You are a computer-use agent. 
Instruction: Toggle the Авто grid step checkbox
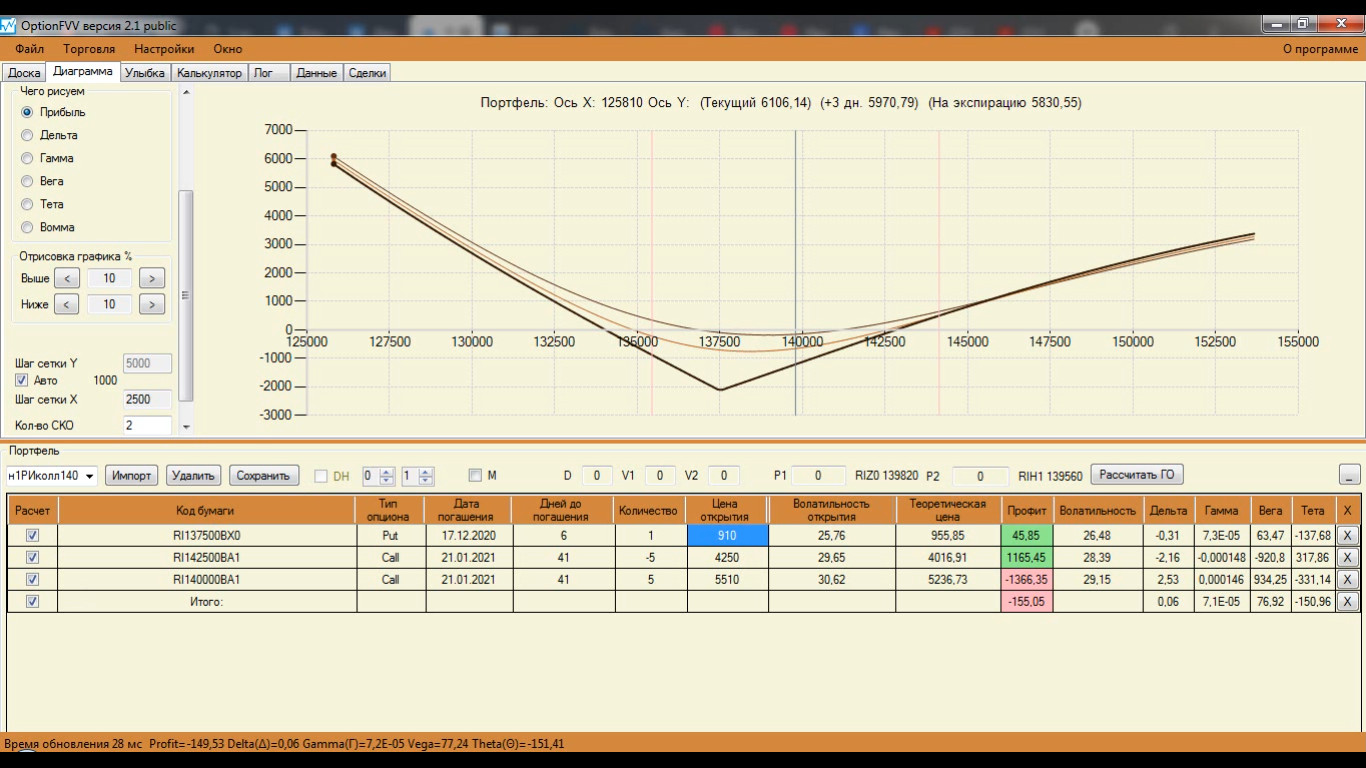pos(22,380)
